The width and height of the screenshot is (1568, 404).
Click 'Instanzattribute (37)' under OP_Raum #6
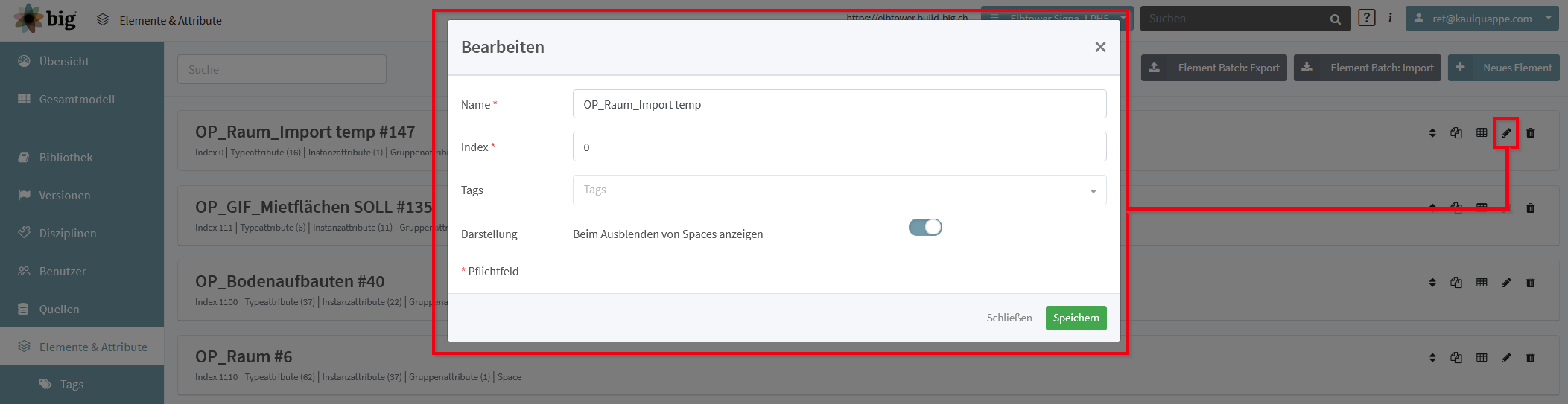pyautogui.click(x=362, y=377)
